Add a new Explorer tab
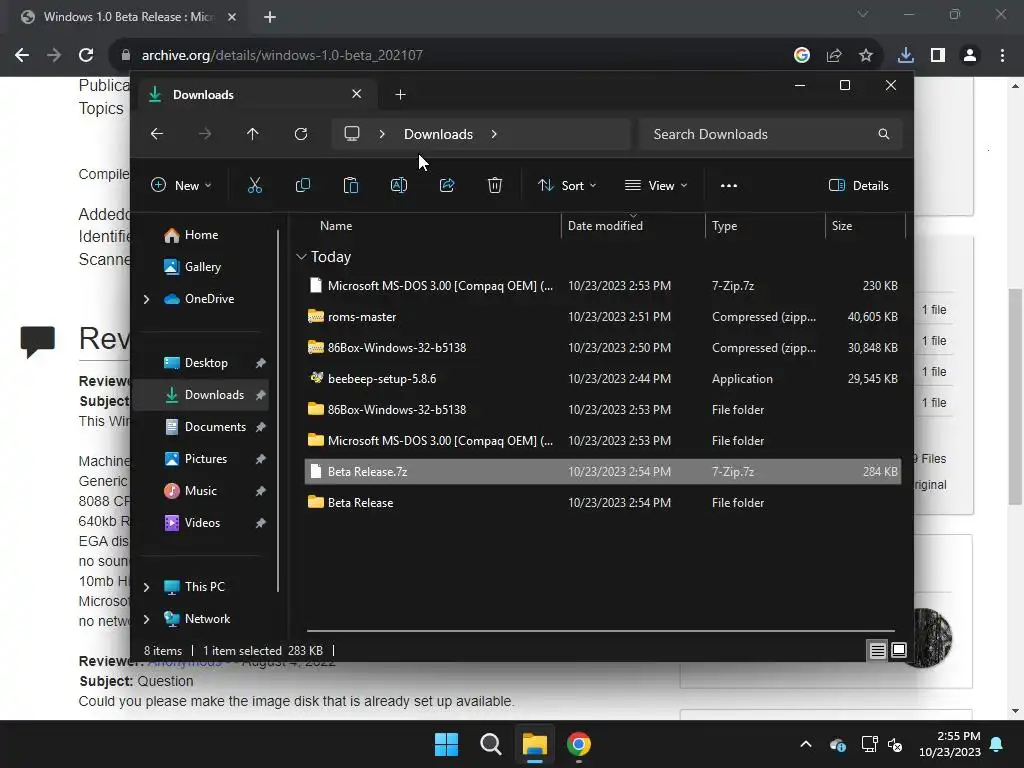 pyautogui.click(x=400, y=95)
